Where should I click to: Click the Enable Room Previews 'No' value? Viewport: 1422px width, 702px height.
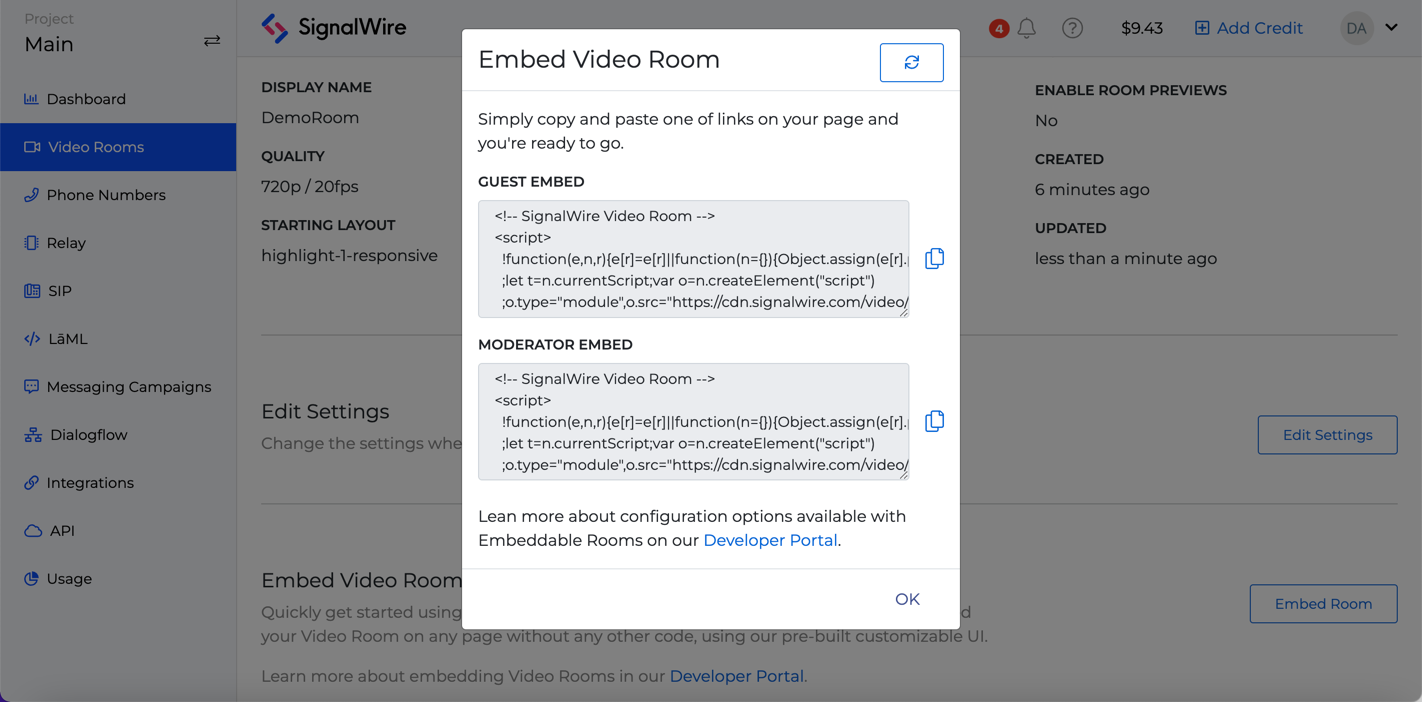click(x=1046, y=121)
